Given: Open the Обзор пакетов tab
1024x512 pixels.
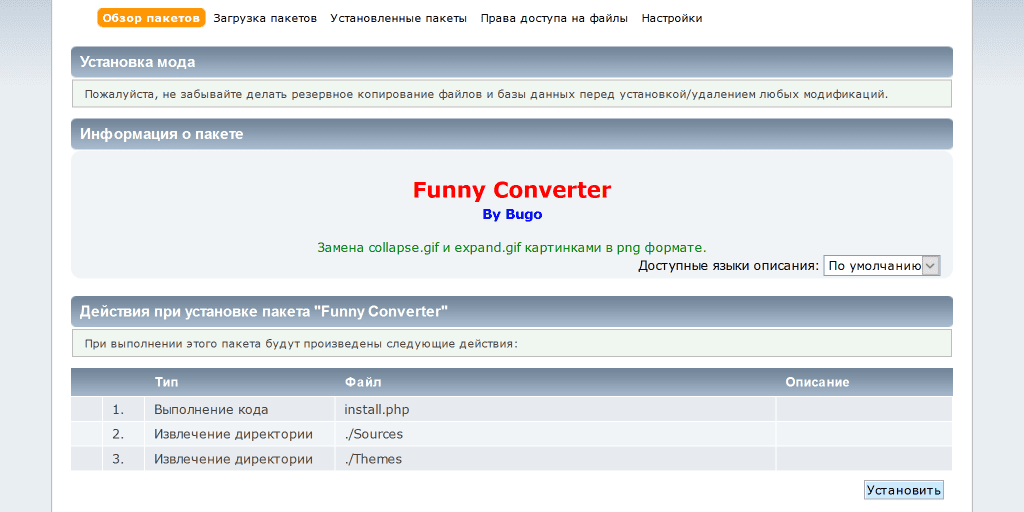Looking at the screenshot, I should tap(151, 18).
